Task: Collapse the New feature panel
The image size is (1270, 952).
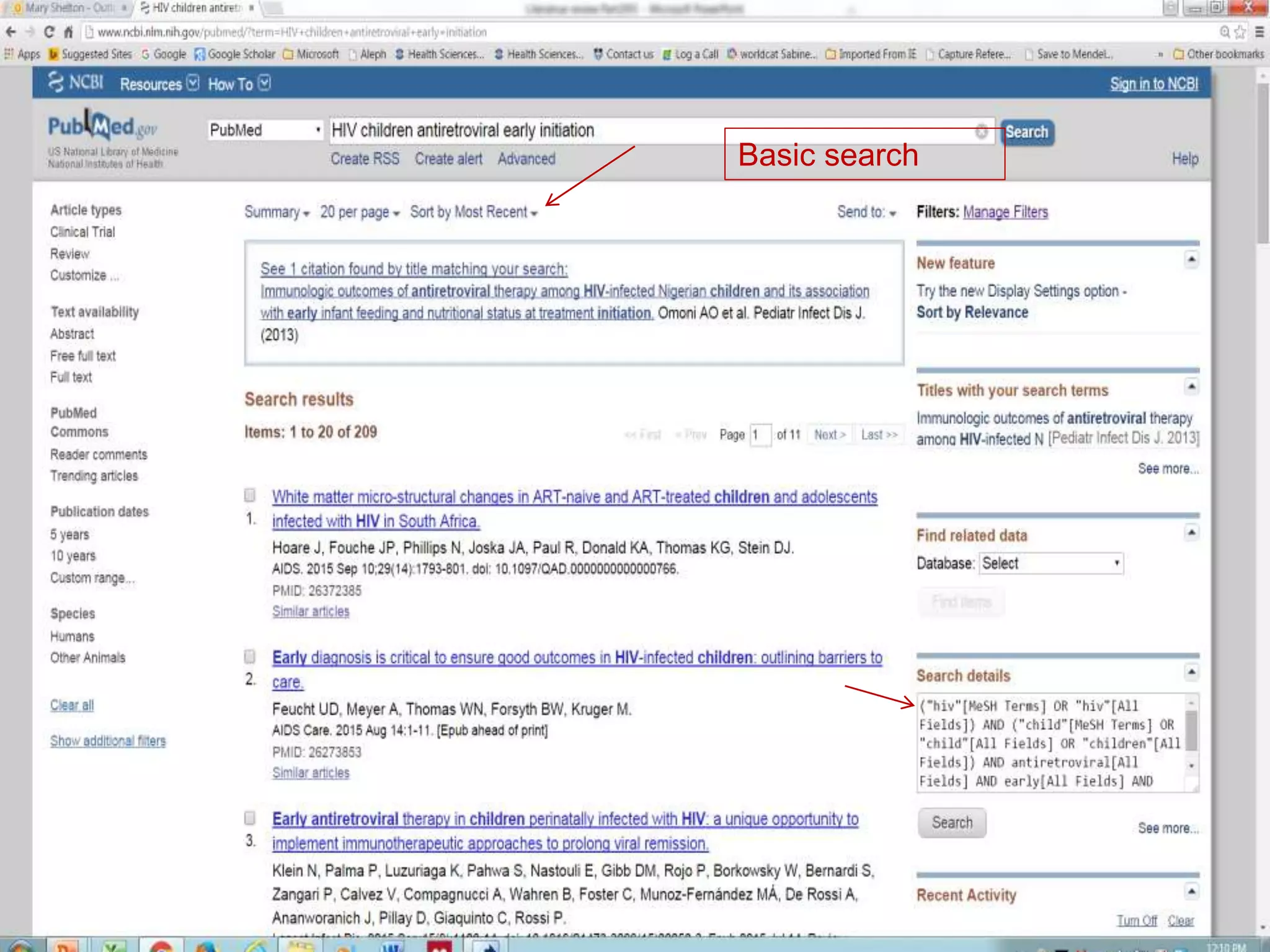Action: 1191,259
